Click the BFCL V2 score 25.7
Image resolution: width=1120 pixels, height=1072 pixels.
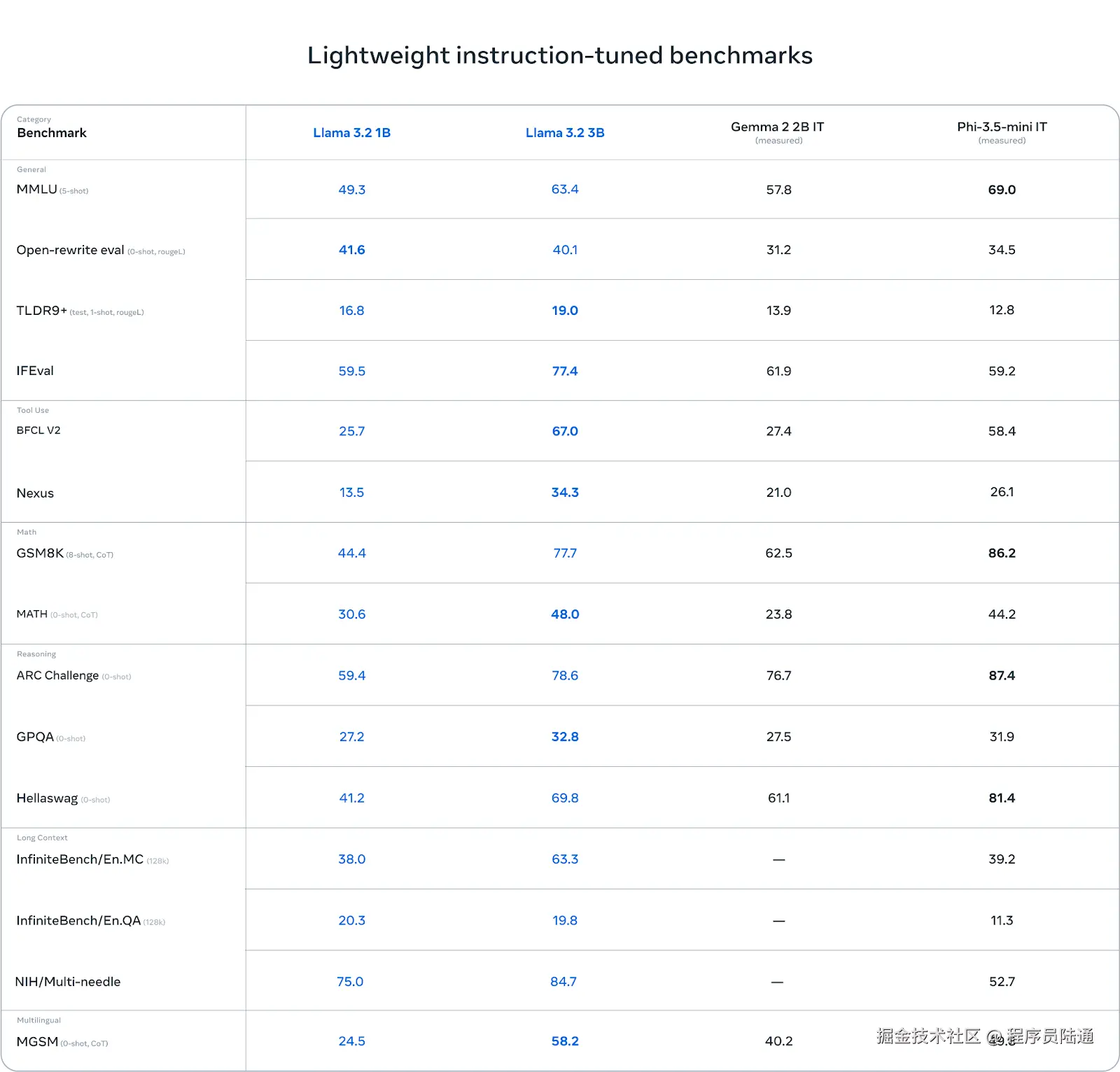351,431
